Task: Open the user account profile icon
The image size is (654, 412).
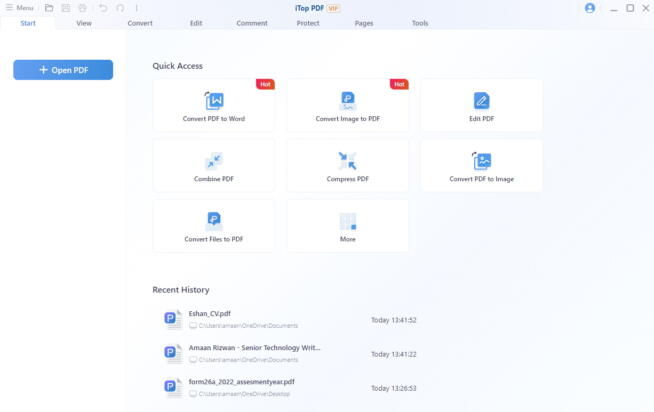Action: point(589,8)
